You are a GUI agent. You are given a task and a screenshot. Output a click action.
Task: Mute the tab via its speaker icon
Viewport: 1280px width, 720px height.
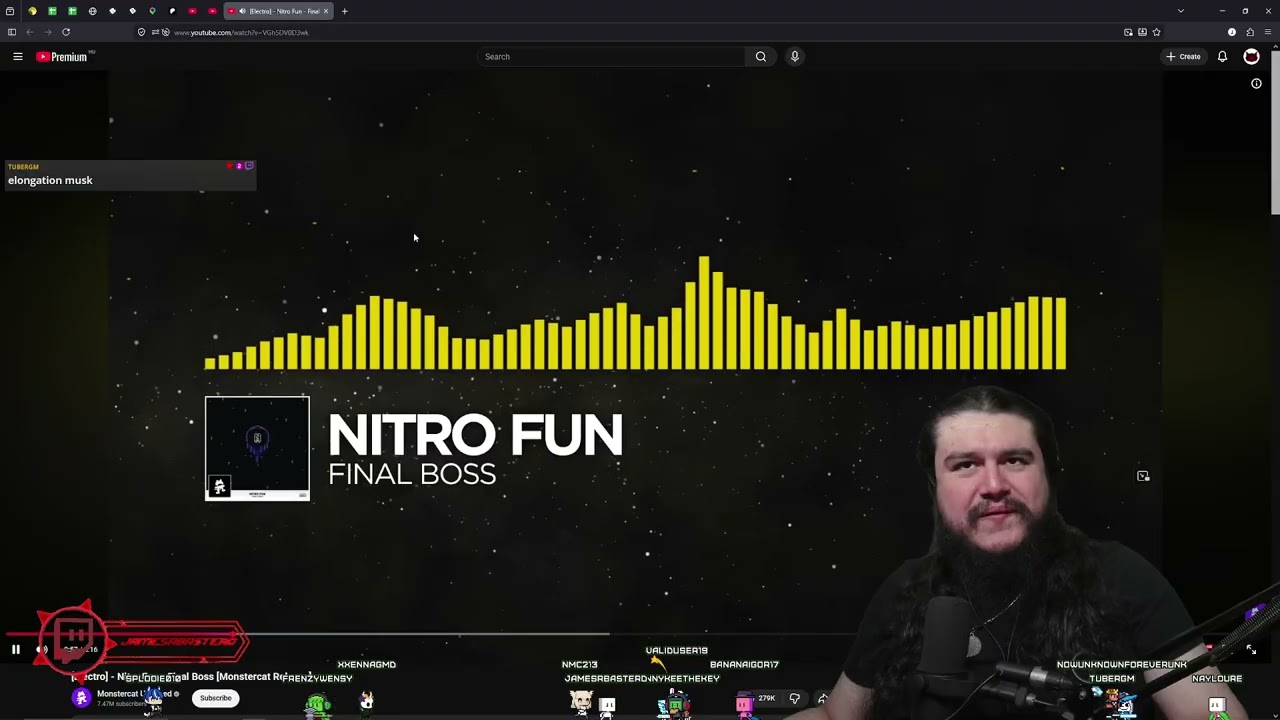[242, 11]
